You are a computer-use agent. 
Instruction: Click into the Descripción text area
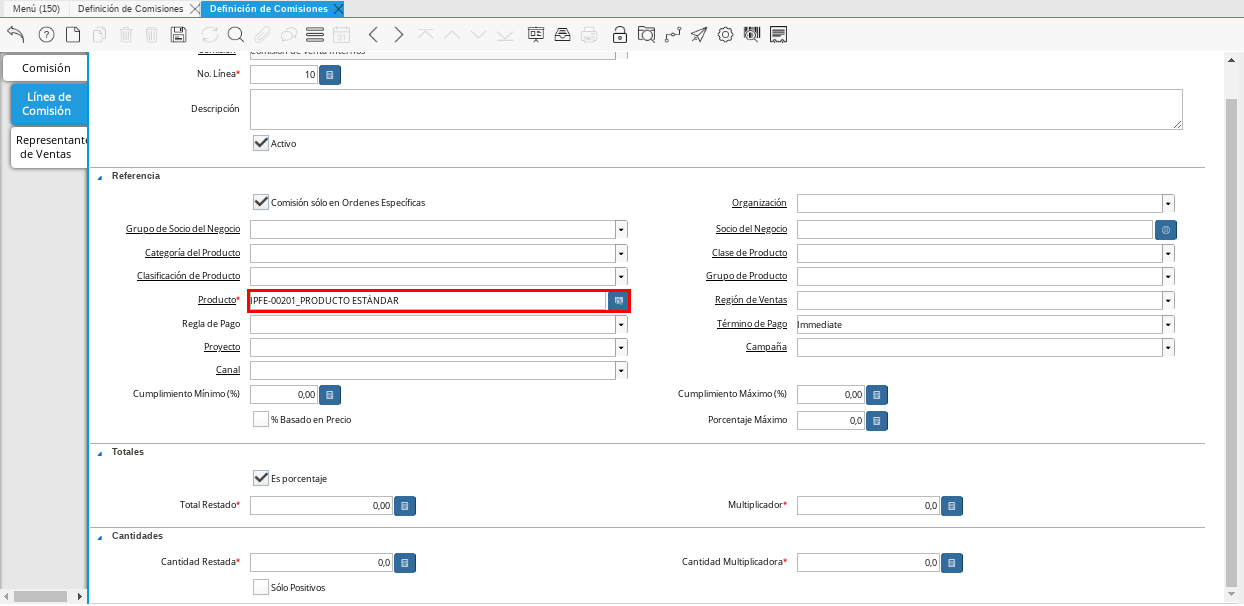point(715,109)
